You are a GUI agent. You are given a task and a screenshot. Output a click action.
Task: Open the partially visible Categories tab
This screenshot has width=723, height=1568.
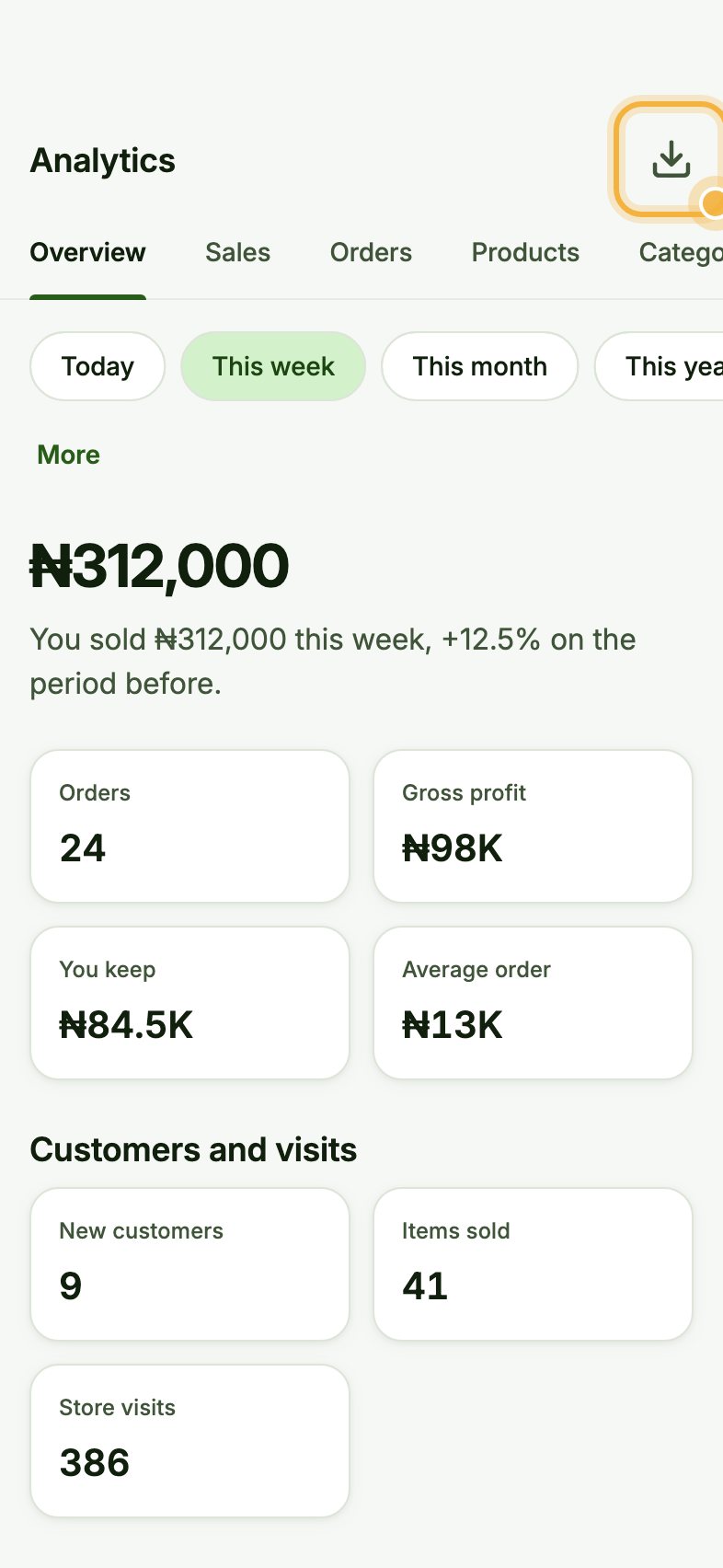point(681,252)
